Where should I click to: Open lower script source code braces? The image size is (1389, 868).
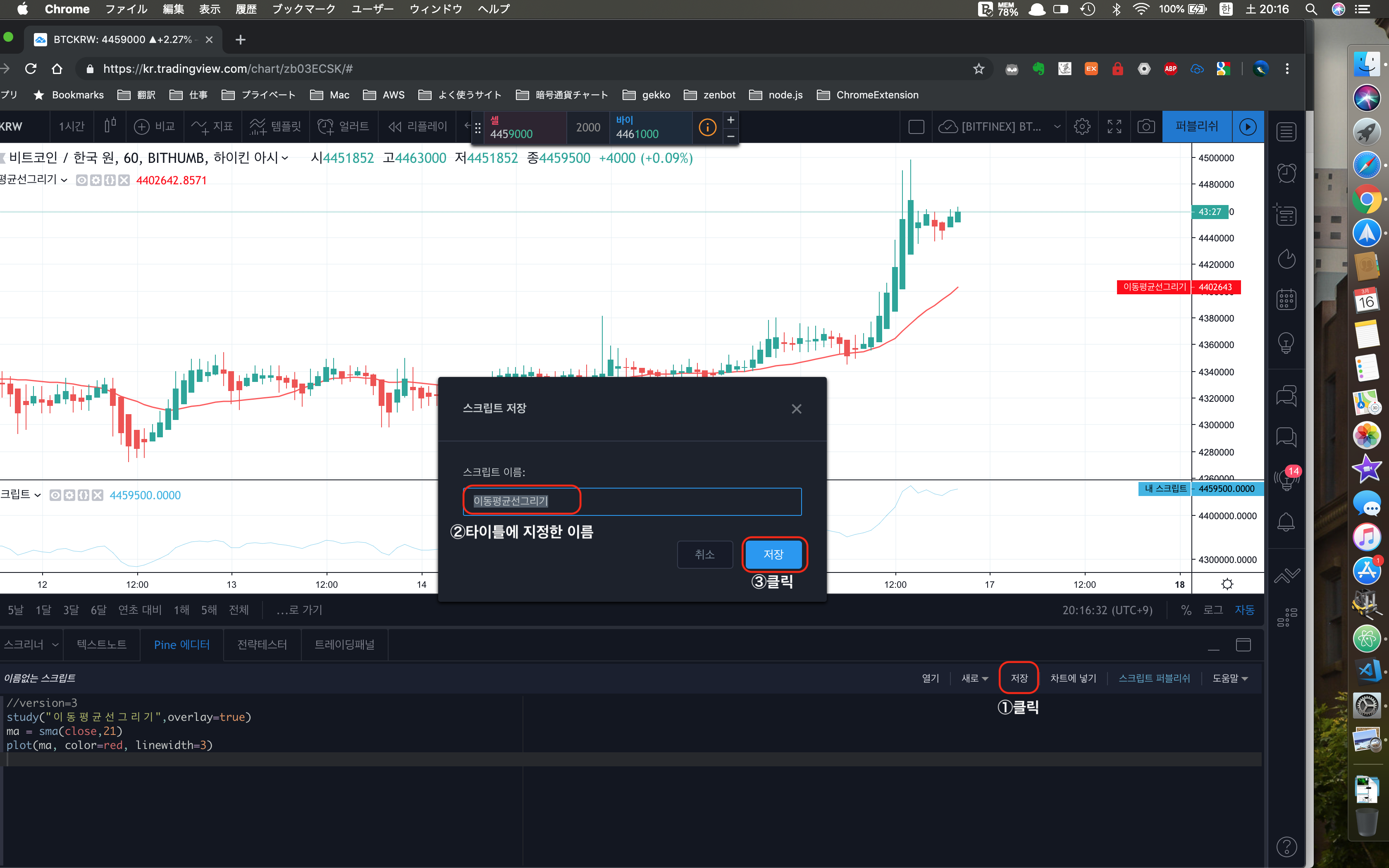[84, 495]
